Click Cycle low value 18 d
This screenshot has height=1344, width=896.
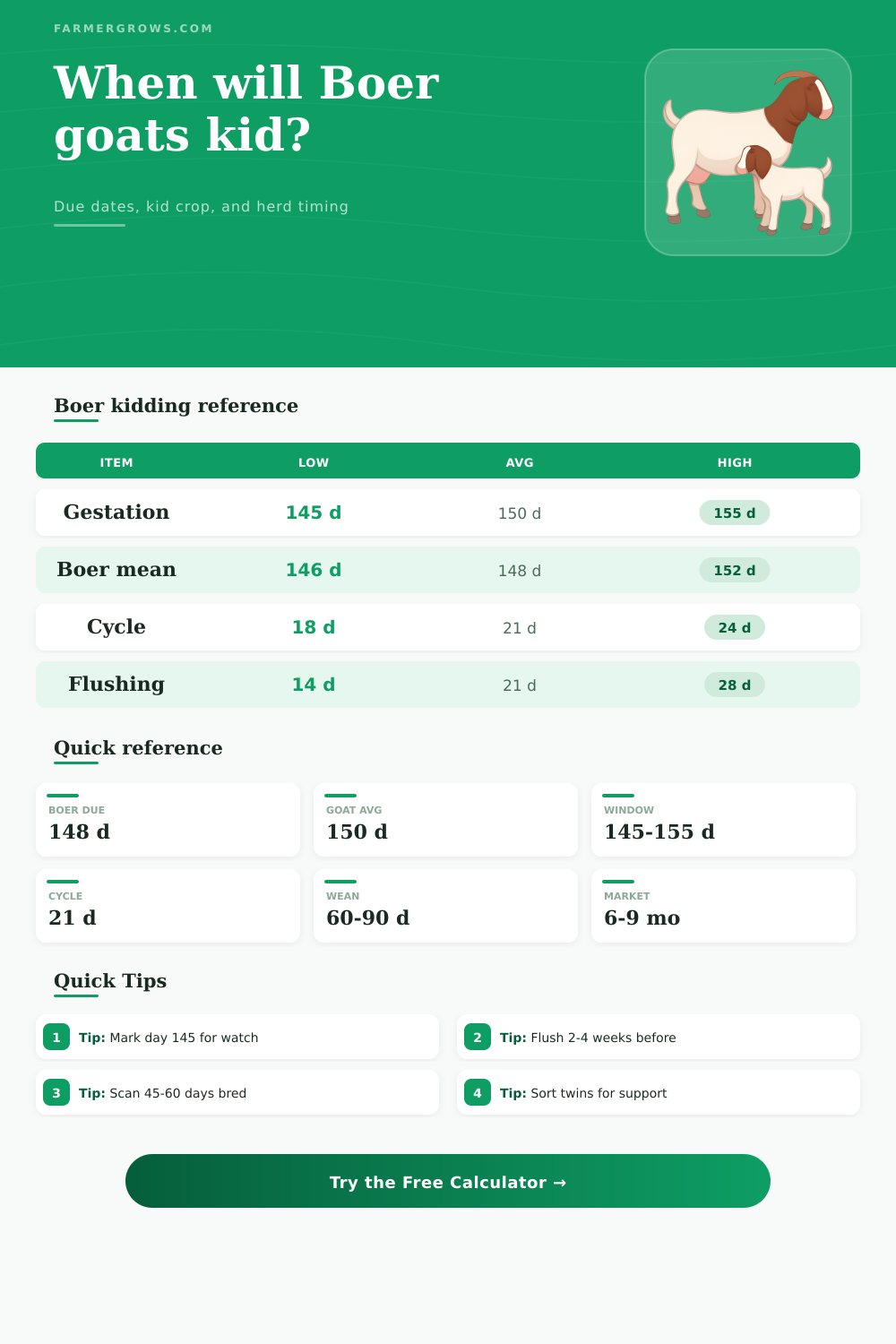(314, 627)
